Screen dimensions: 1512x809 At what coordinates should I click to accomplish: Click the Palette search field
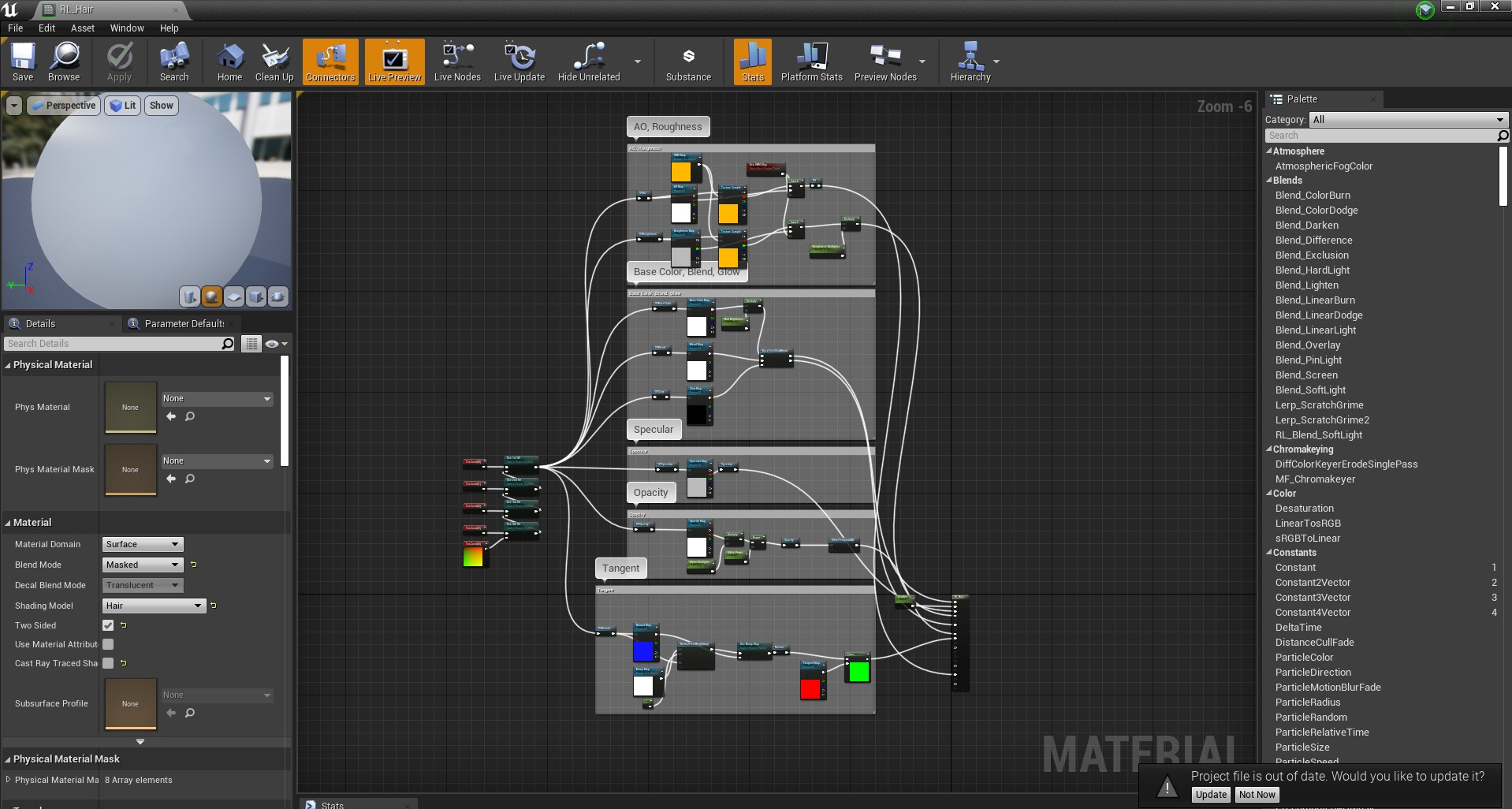point(1381,136)
